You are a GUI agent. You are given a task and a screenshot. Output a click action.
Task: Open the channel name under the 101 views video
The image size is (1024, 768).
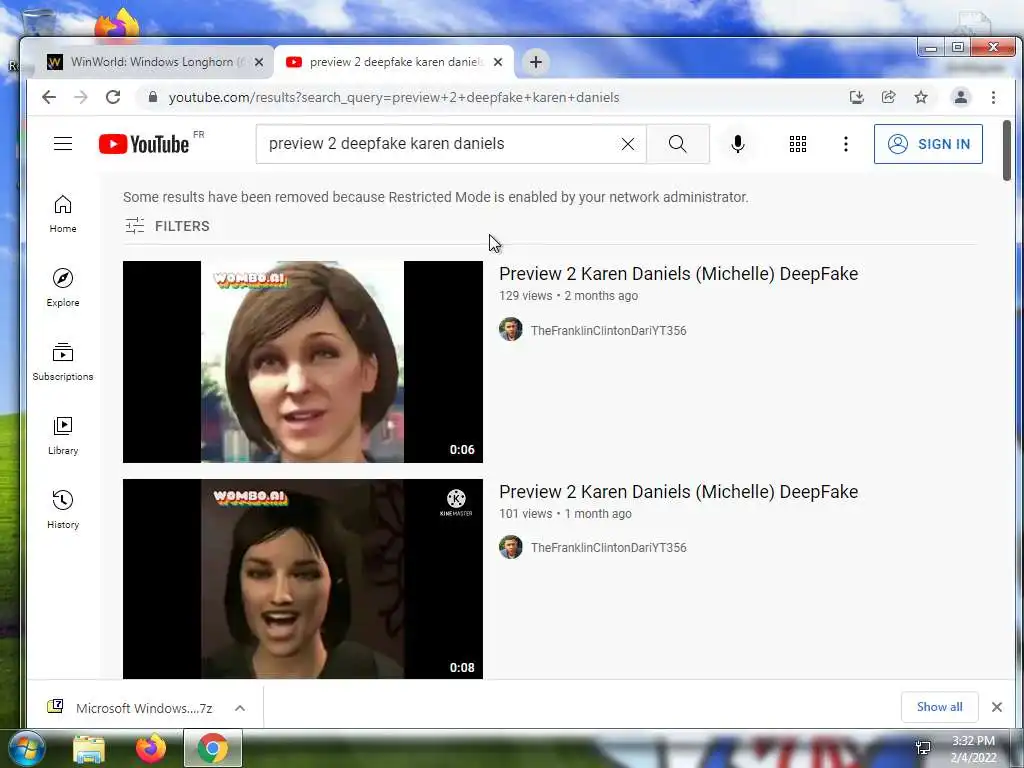click(x=608, y=548)
